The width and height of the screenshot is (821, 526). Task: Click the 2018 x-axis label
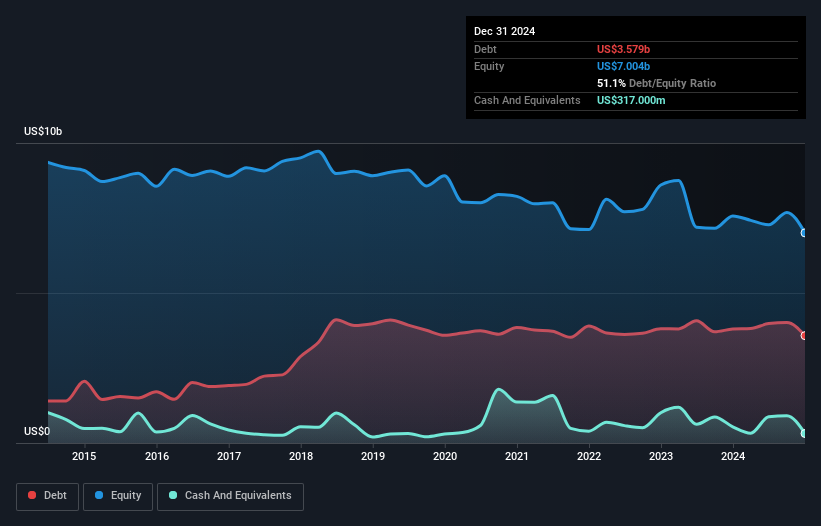[x=301, y=456]
